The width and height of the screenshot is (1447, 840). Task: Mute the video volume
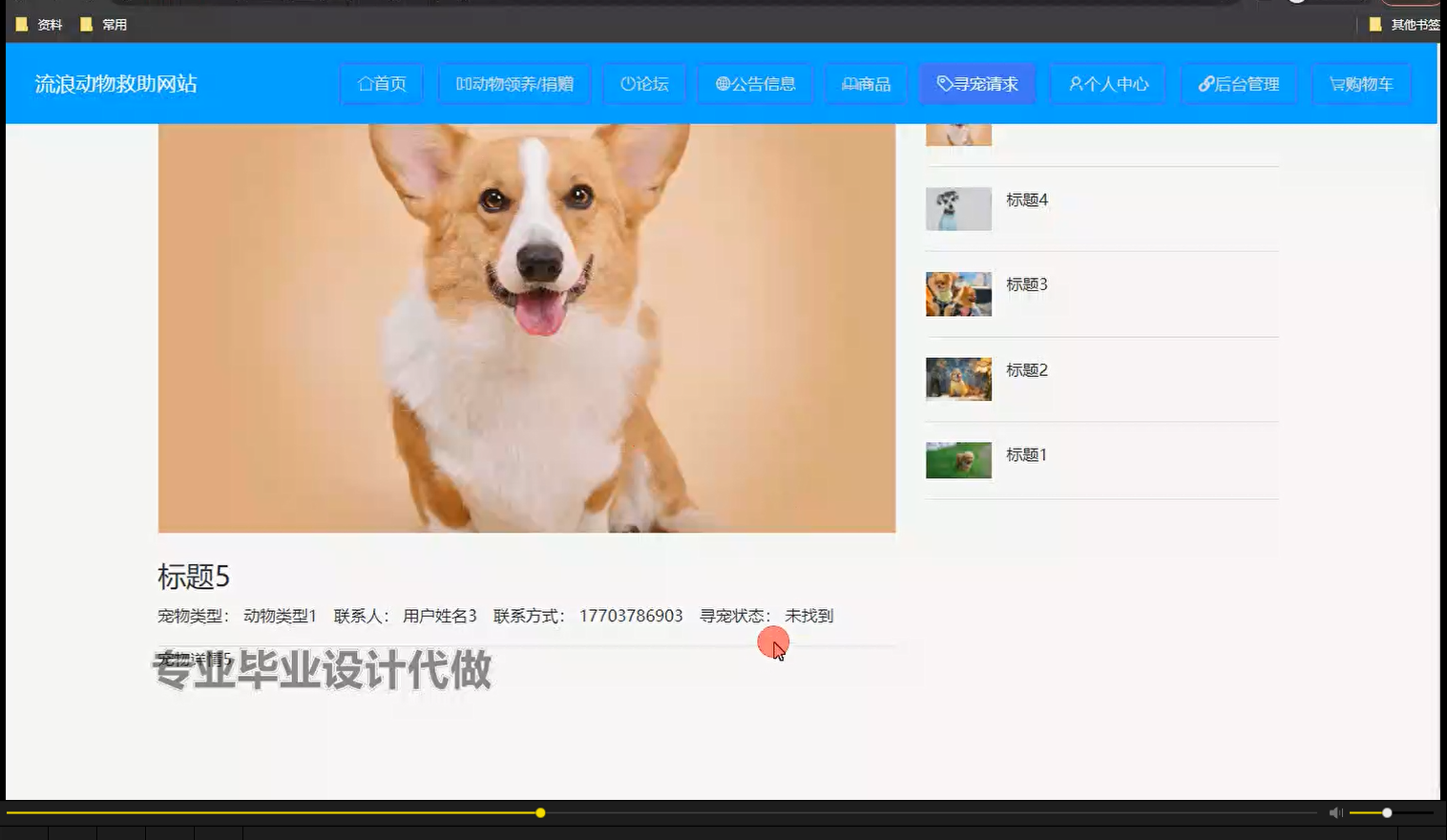pyautogui.click(x=1334, y=812)
